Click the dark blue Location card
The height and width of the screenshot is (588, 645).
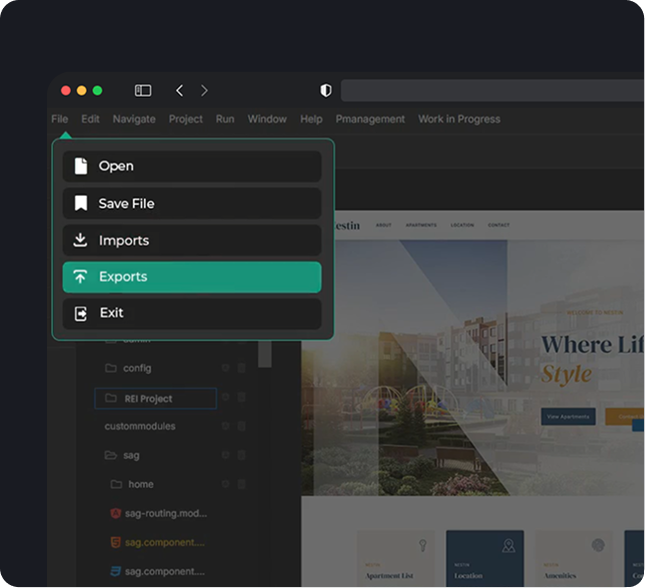(x=485, y=558)
